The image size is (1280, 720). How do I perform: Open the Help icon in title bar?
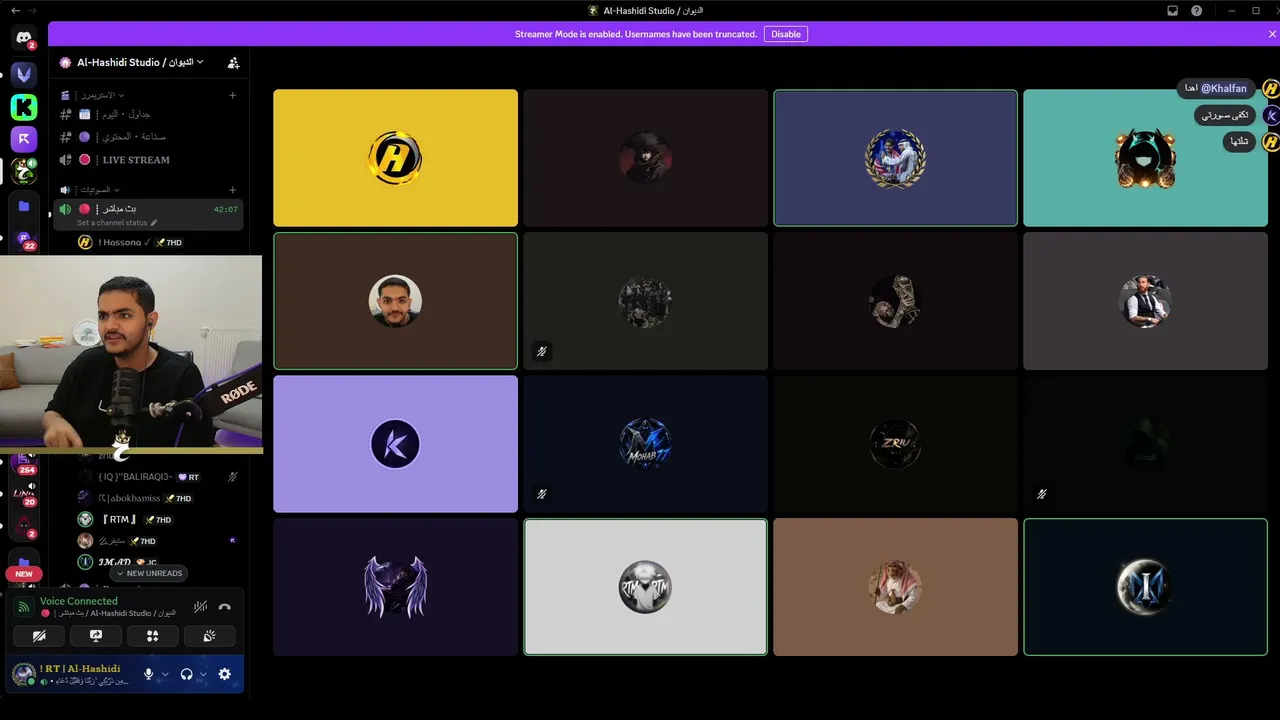pyautogui.click(x=1197, y=10)
